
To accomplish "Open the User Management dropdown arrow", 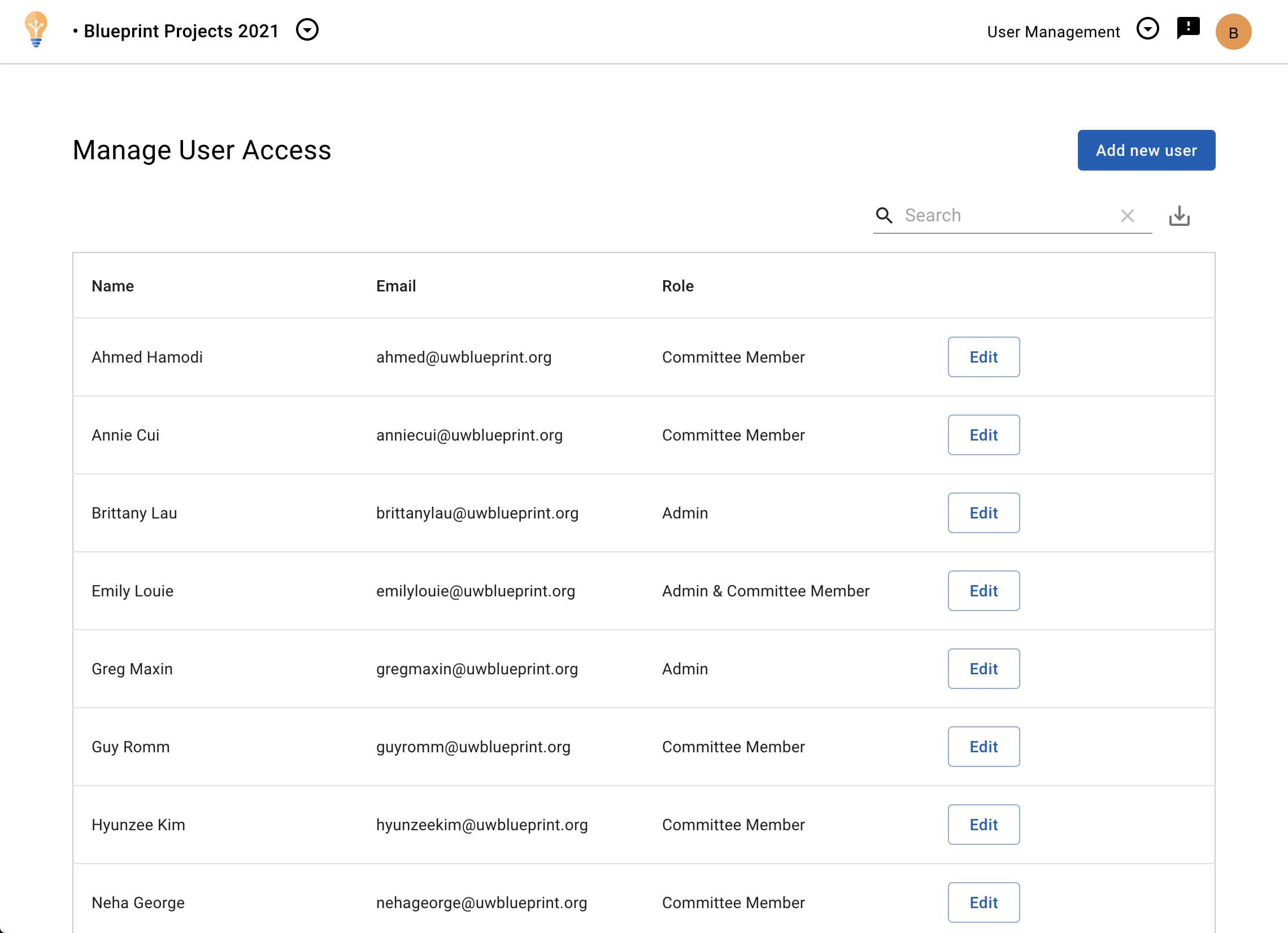I will tap(1147, 29).
